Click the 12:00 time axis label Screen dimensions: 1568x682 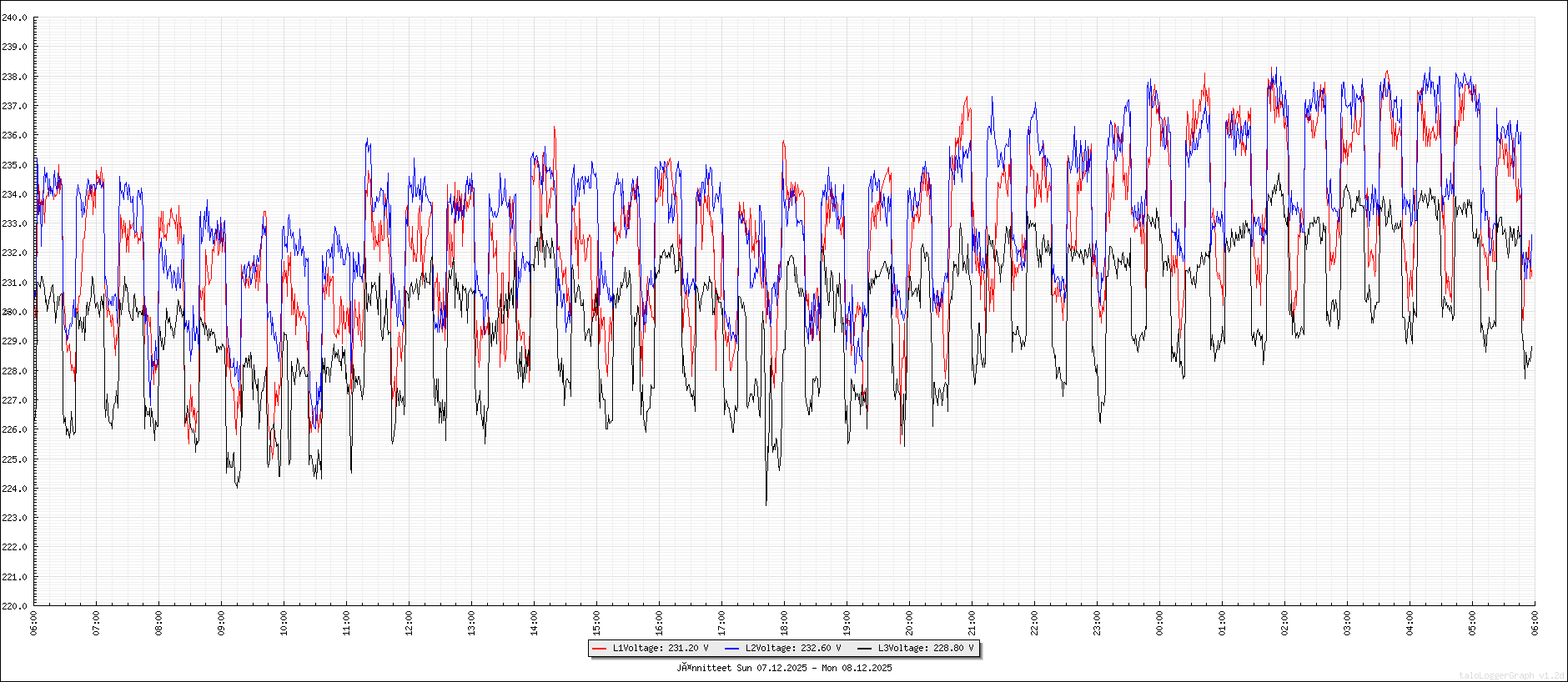409,623
